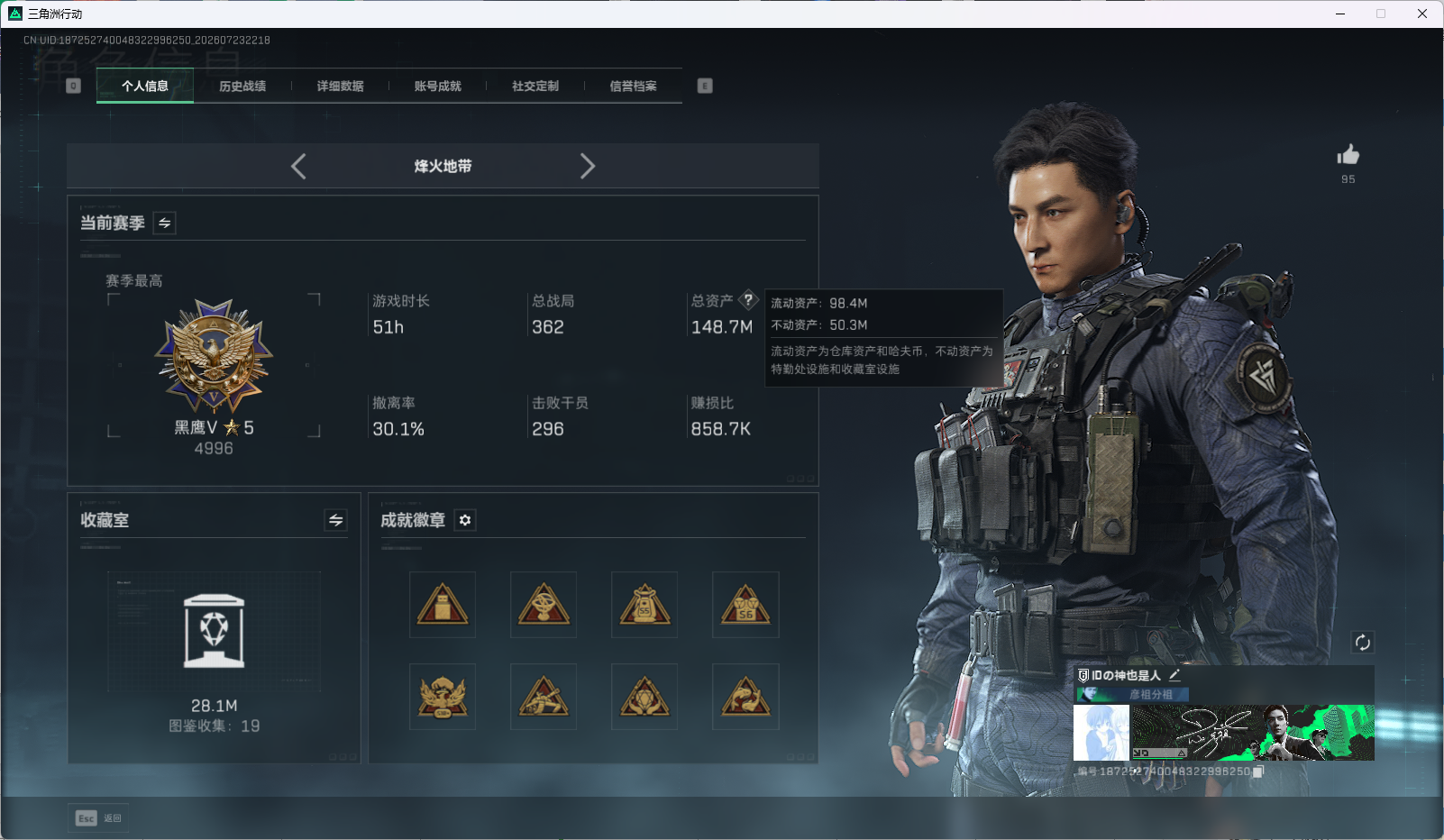1444x840 pixels.
Task: Select the S5 backpack achievement badge
Action: [x=644, y=605]
